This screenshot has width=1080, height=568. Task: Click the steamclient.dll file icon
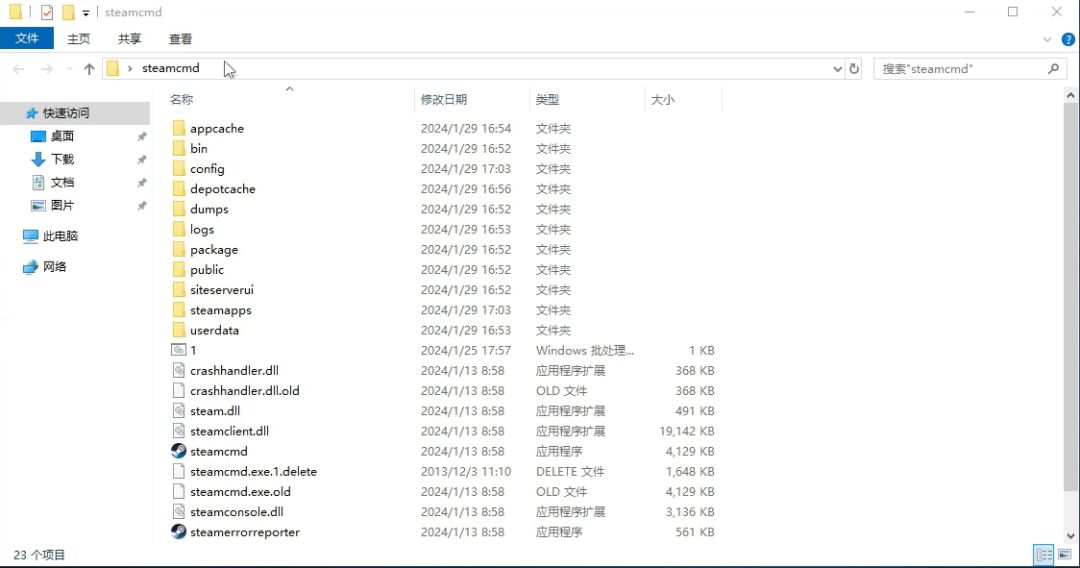179,431
